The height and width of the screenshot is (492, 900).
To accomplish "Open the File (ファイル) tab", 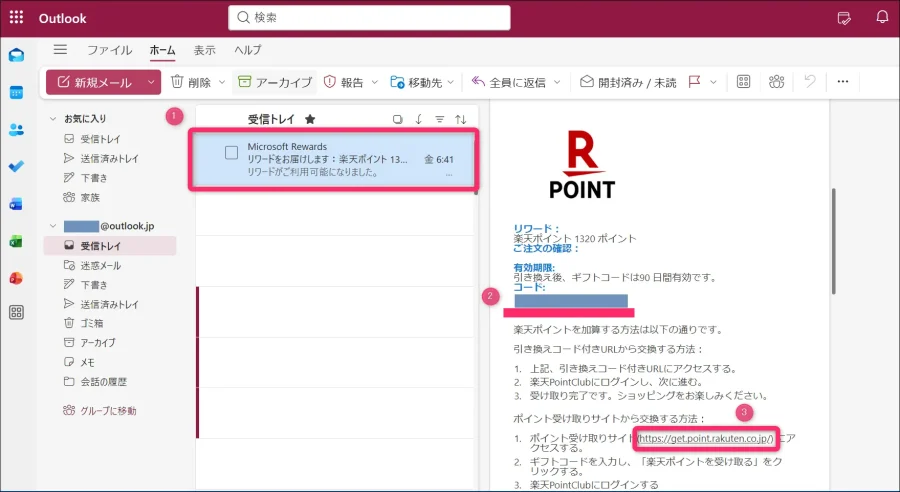I will coord(109,50).
